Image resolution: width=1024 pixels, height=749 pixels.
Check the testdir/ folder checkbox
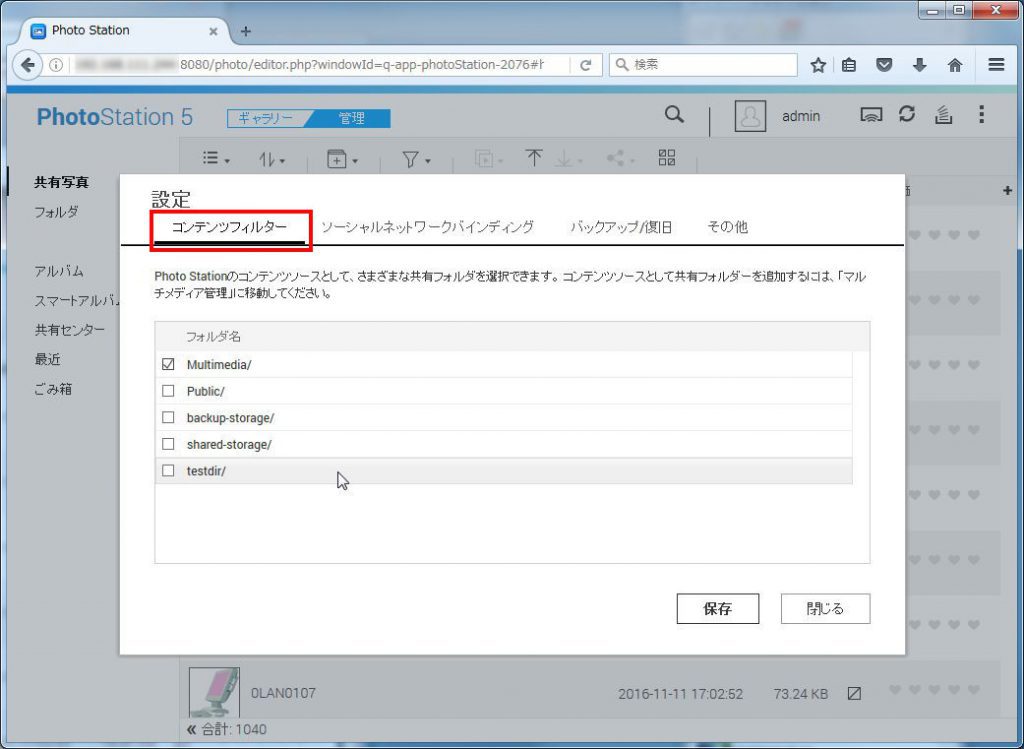coord(168,470)
